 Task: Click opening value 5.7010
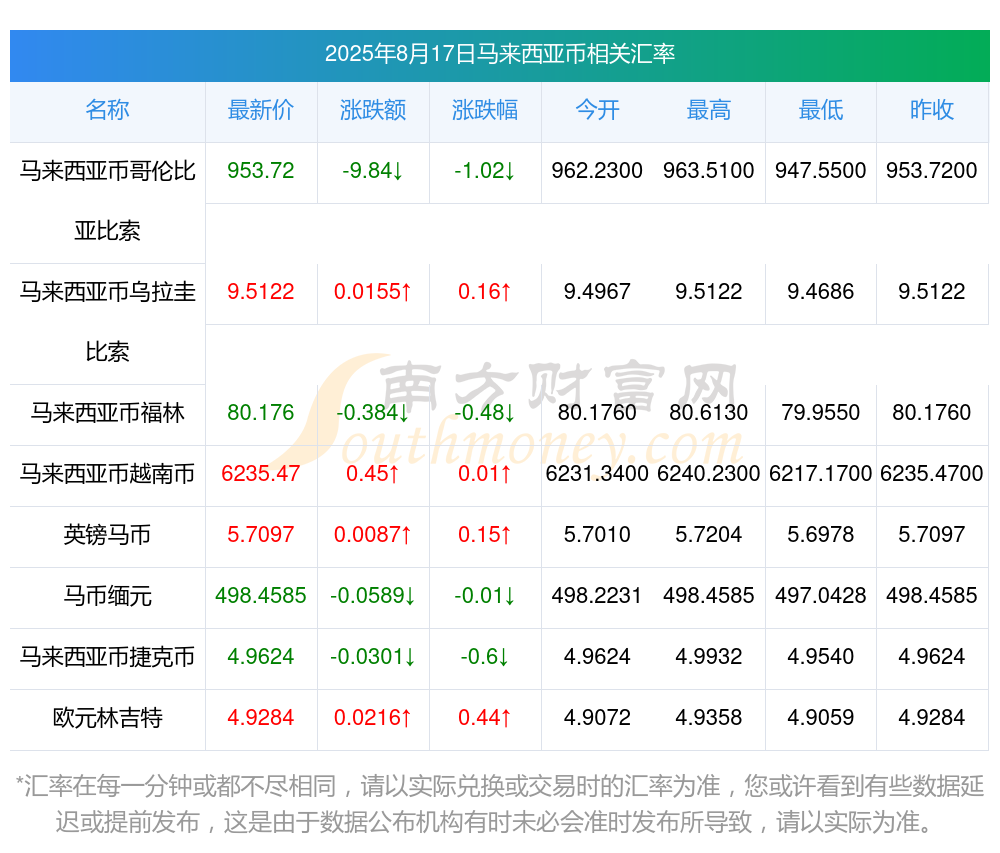coord(597,534)
